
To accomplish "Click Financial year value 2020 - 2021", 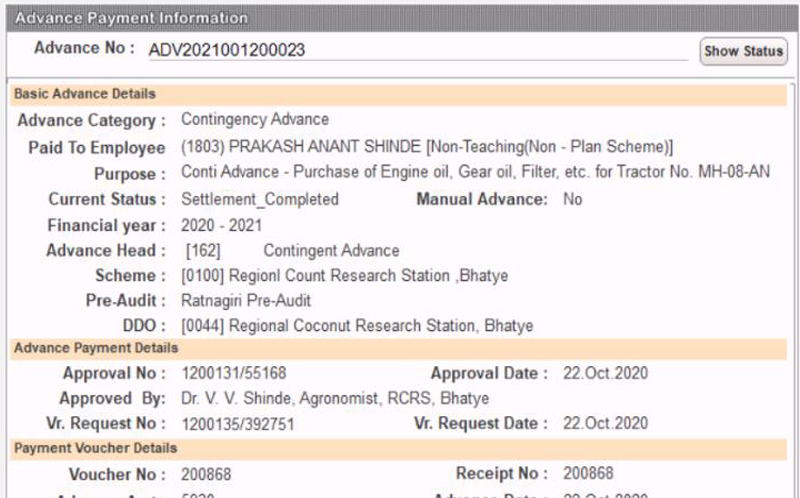I will click(x=221, y=225).
